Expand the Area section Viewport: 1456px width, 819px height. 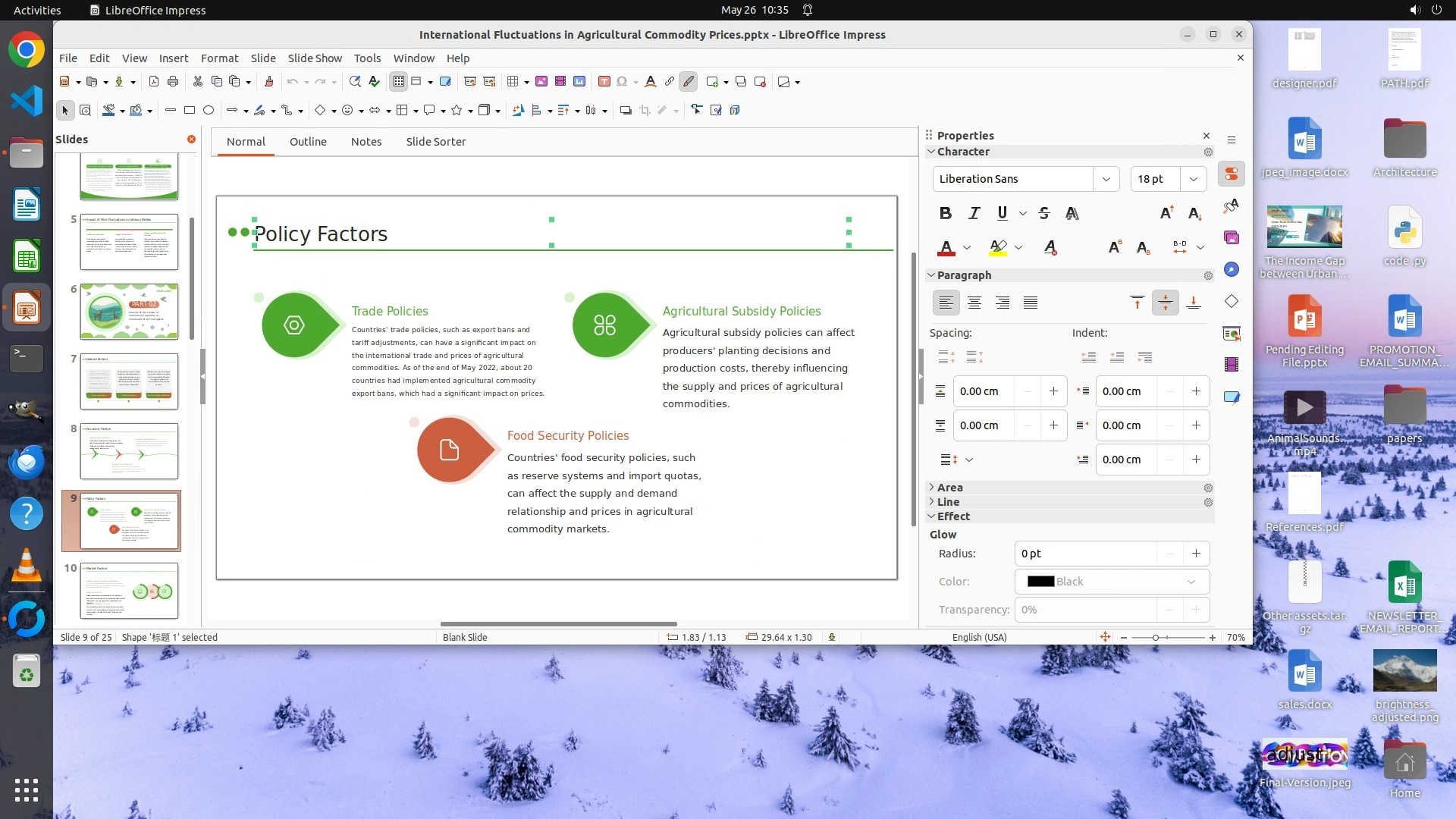click(x=949, y=488)
